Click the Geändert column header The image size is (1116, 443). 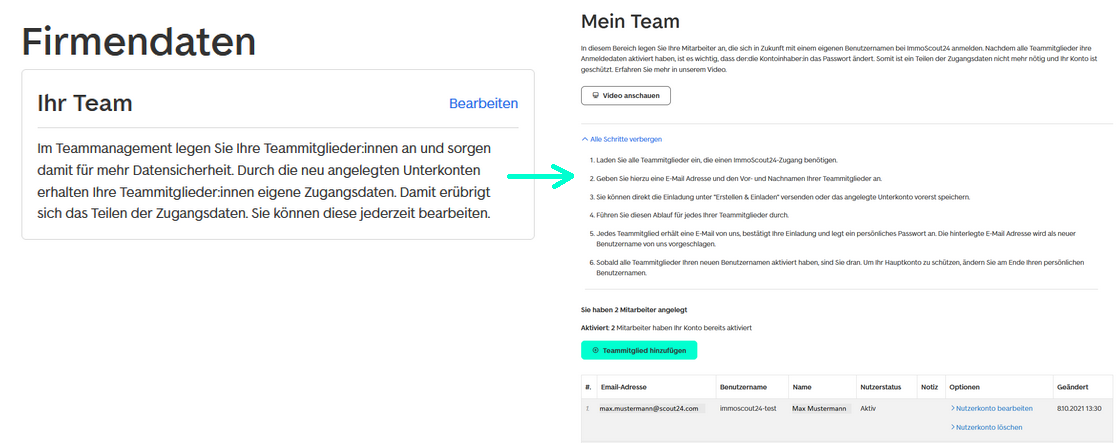pyautogui.click(x=1073, y=387)
